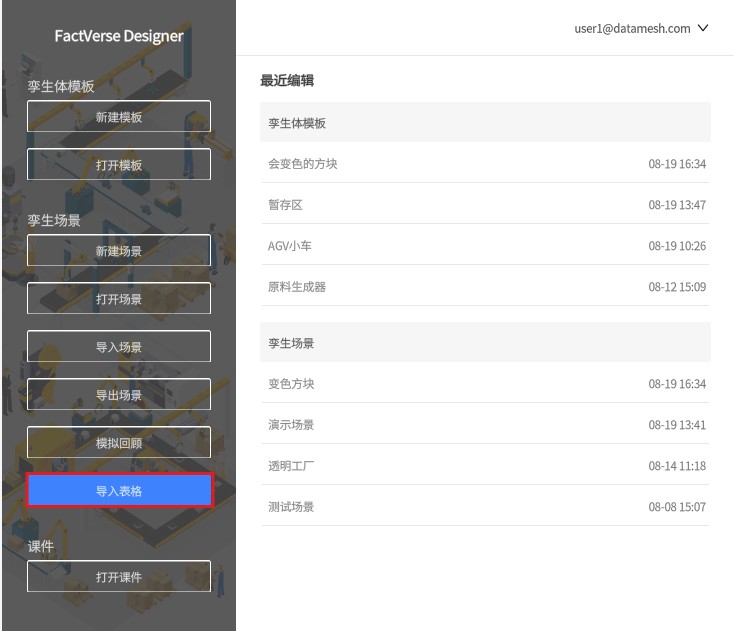Click the 打开场景 button

pyautogui.click(x=119, y=299)
